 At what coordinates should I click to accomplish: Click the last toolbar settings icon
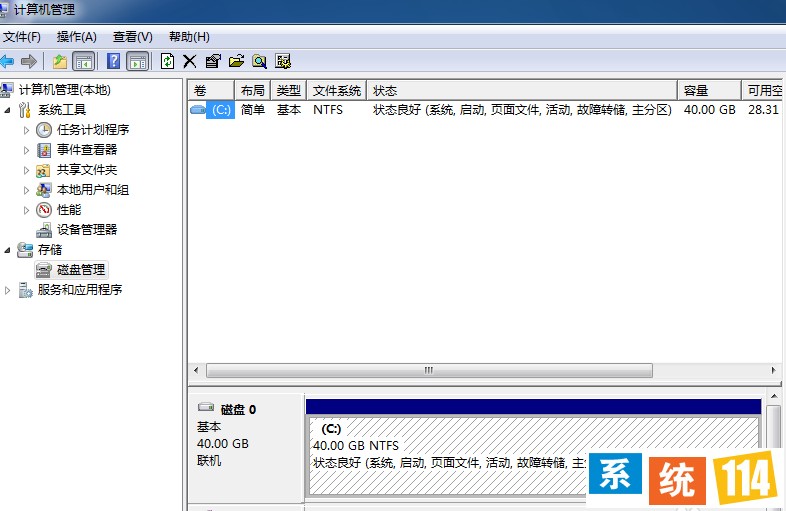click(283, 62)
